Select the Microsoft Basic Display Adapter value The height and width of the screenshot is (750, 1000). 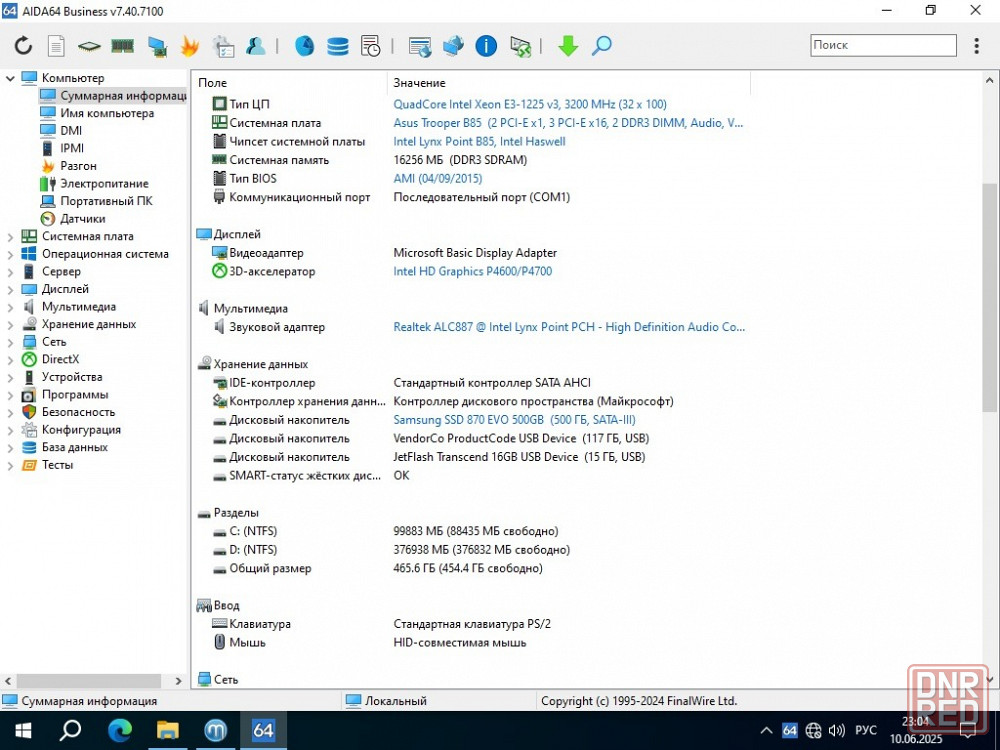point(475,253)
